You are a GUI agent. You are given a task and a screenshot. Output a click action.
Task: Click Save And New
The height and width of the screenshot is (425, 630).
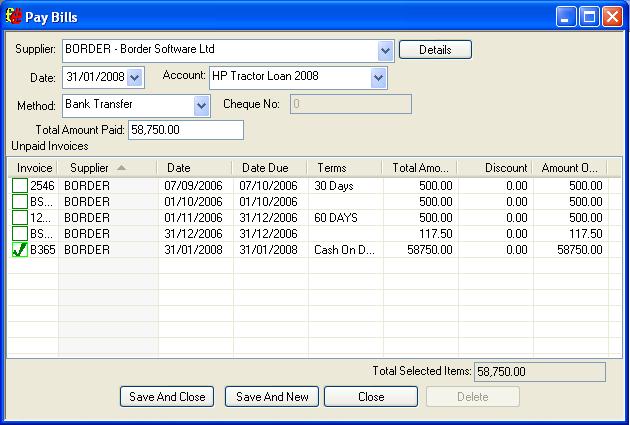272,396
